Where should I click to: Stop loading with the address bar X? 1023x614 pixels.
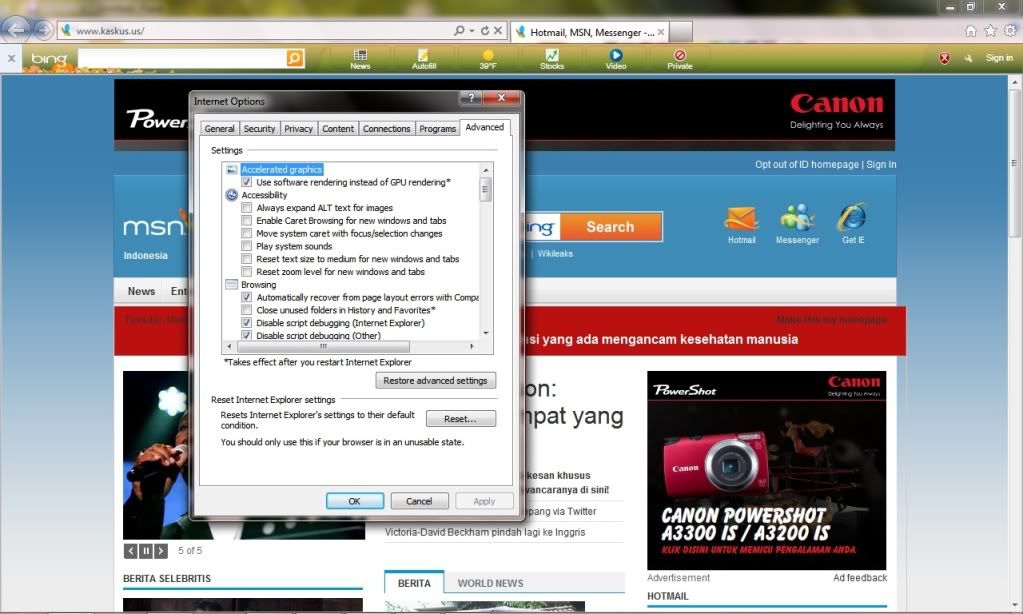click(x=498, y=31)
